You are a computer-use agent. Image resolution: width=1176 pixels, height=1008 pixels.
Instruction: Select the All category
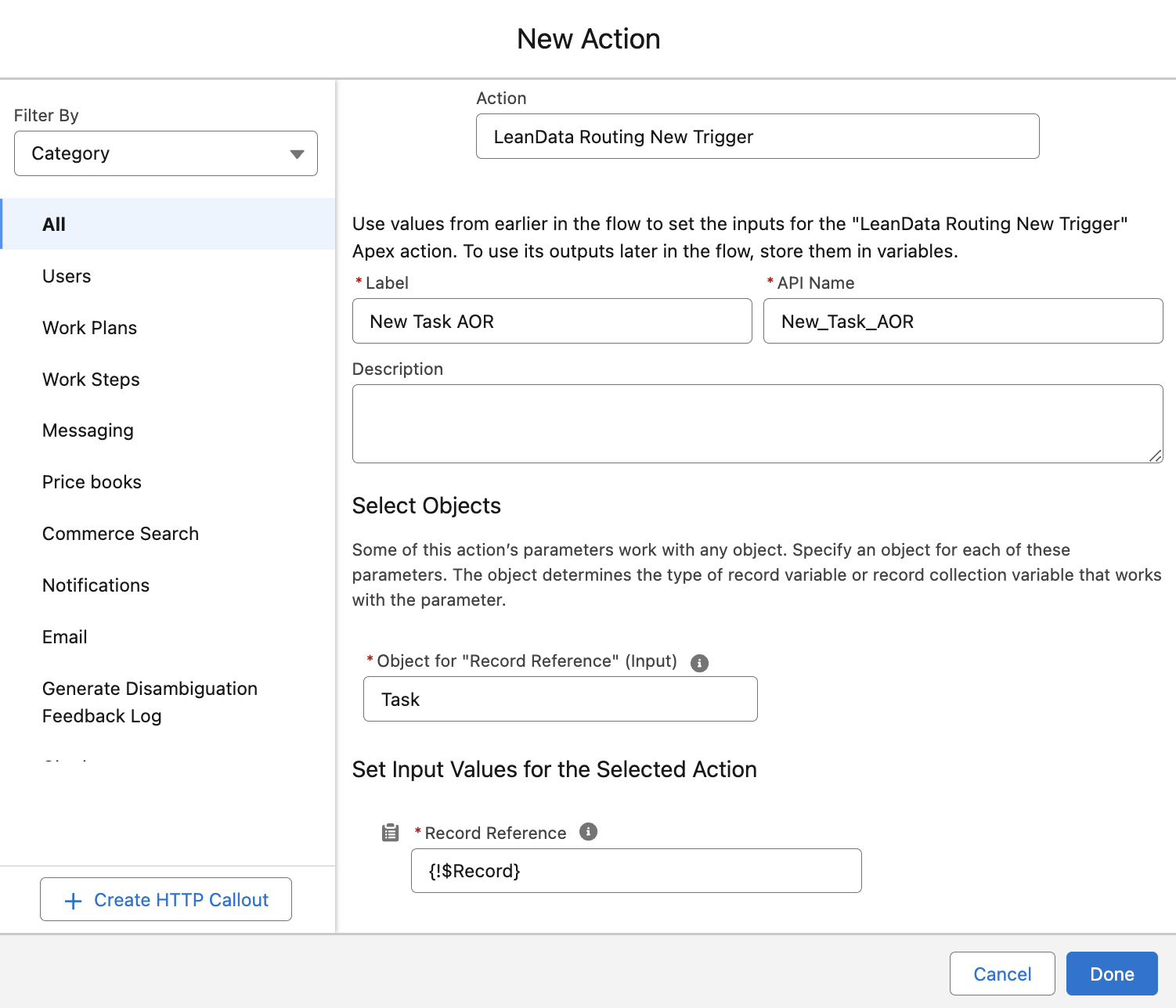coord(54,225)
